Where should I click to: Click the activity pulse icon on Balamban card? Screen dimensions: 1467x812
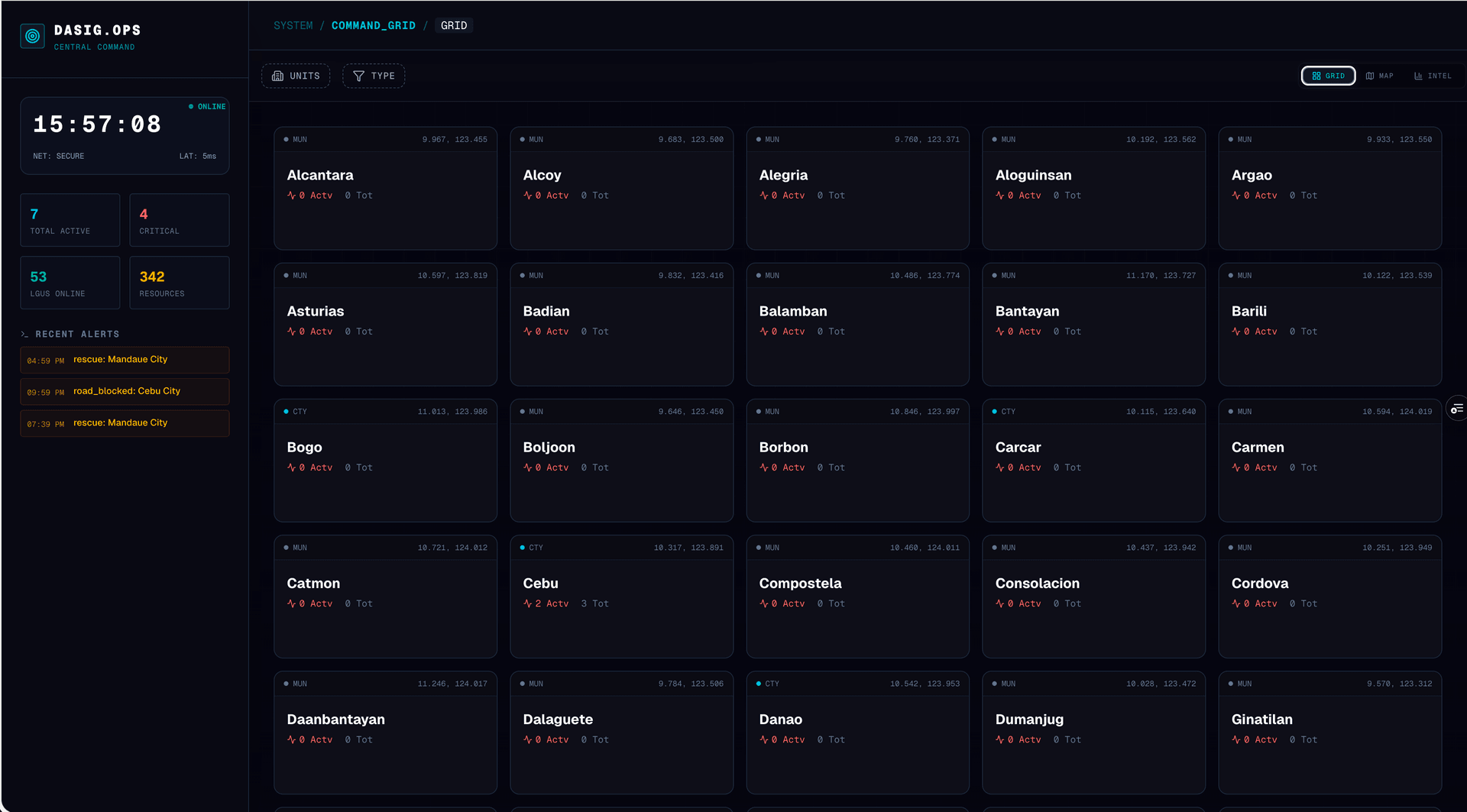click(763, 332)
